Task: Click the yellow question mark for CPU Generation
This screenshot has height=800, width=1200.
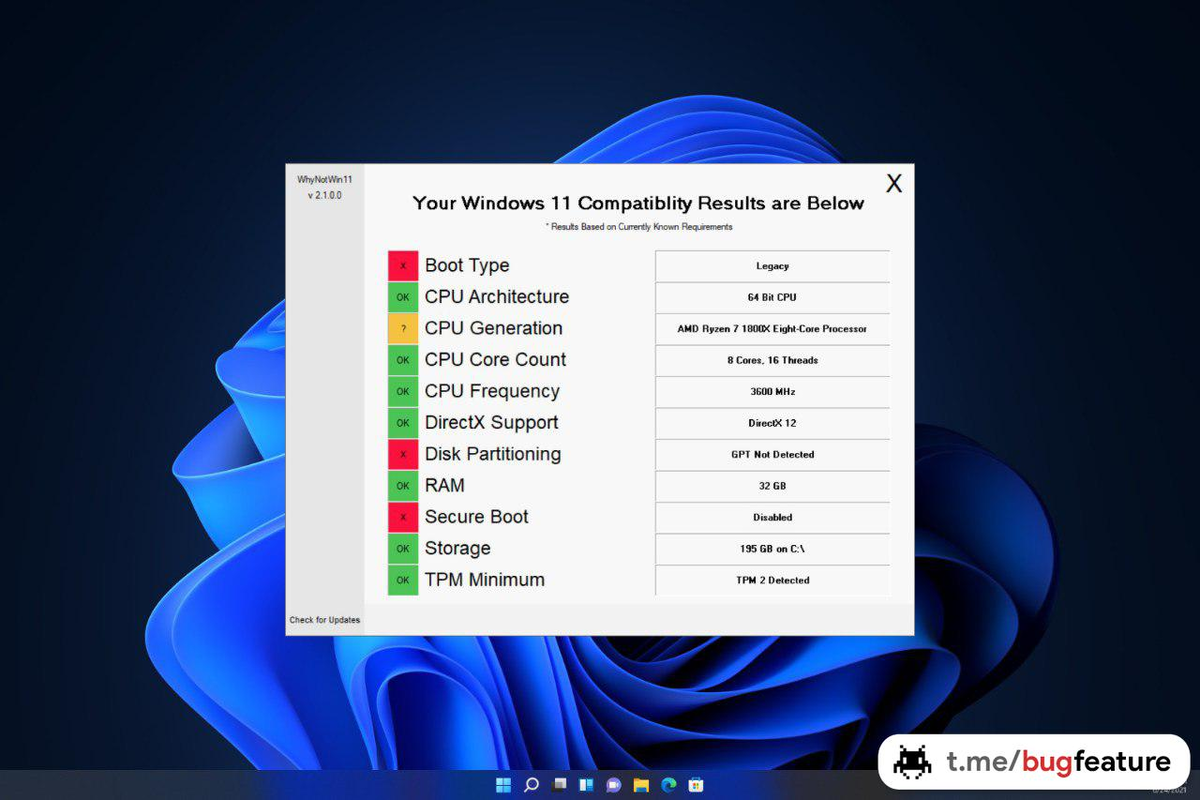Action: coord(403,329)
